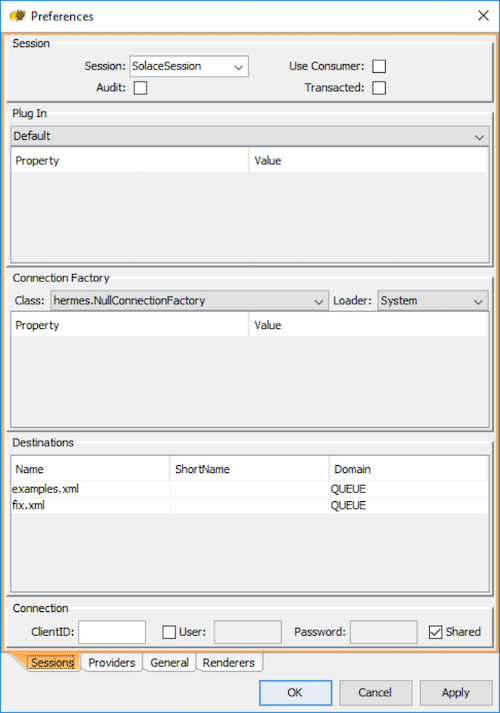Click the HermesJMS icon in the title bar
This screenshot has height=713, width=500.
17,16
